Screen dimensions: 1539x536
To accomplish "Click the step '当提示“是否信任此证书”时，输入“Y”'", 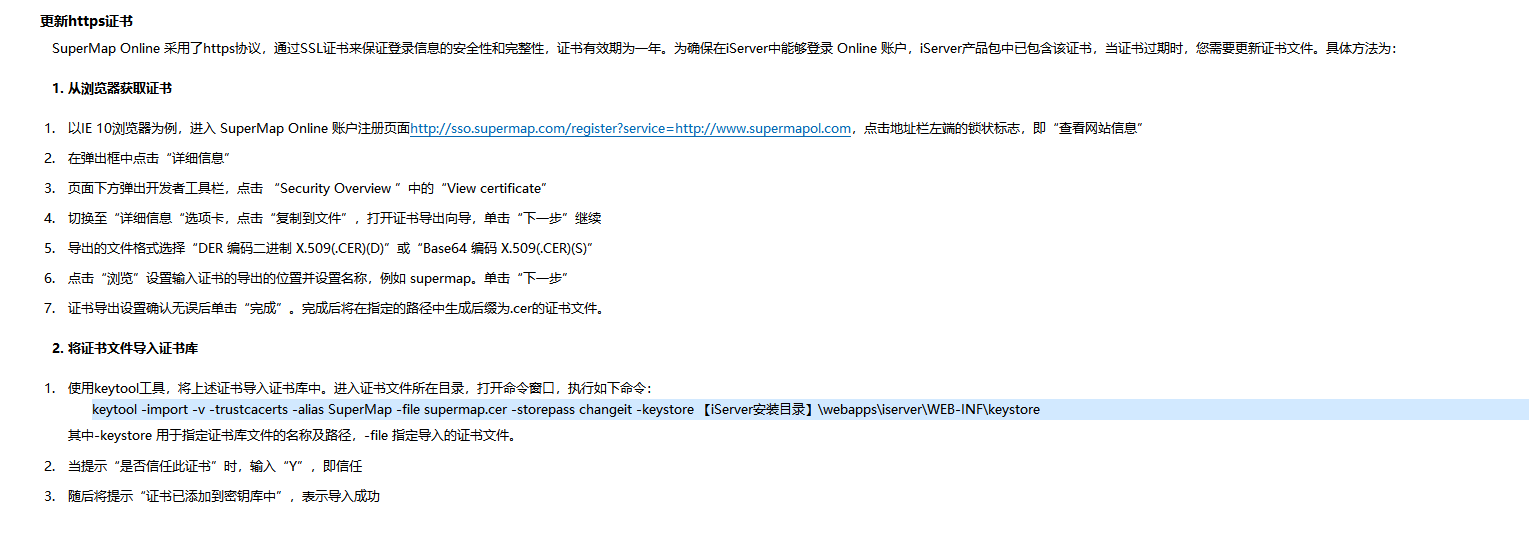I will point(215,466).
